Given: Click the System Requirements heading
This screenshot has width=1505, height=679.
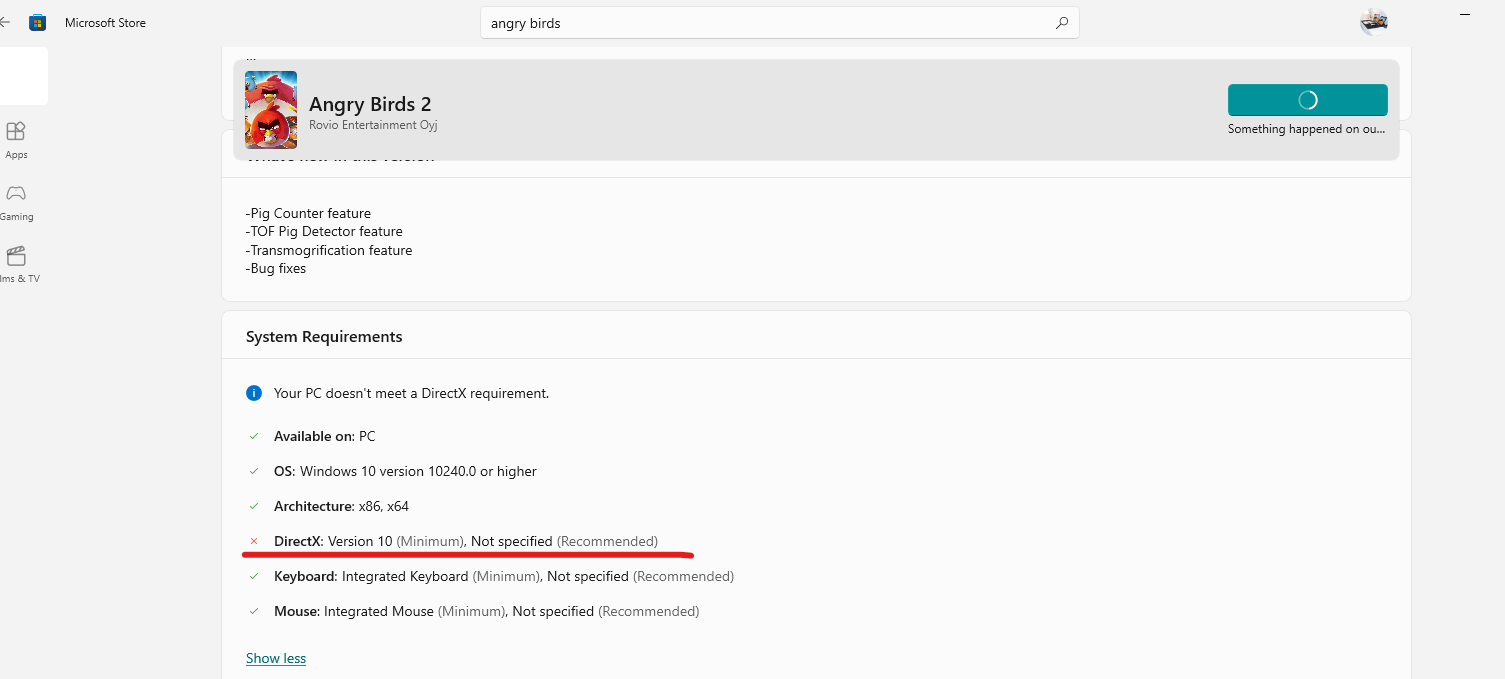Looking at the screenshot, I should 324,337.
